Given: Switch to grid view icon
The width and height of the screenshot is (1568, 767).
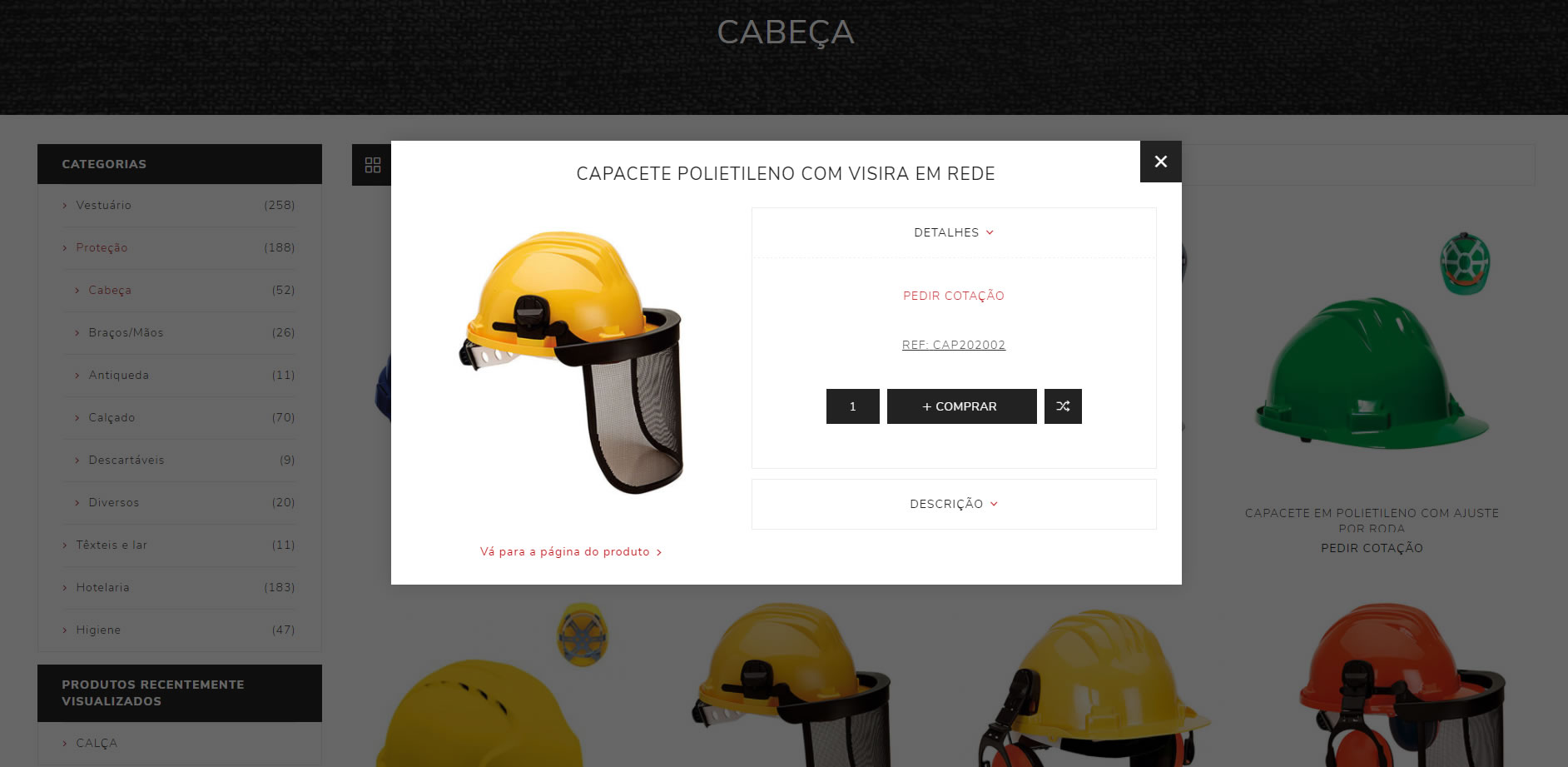Looking at the screenshot, I should tap(373, 165).
